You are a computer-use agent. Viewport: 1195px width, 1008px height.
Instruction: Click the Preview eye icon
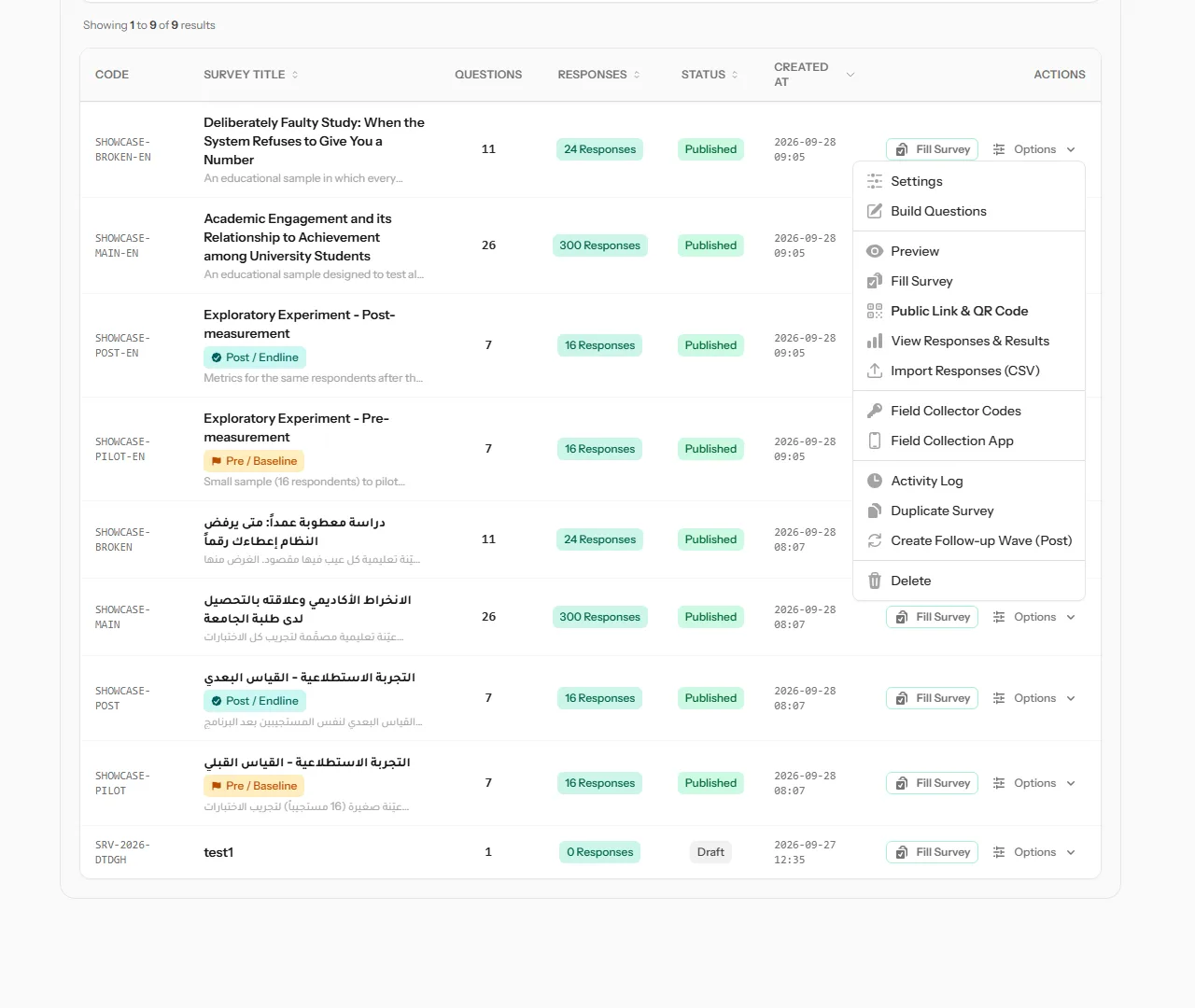pos(875,251)
